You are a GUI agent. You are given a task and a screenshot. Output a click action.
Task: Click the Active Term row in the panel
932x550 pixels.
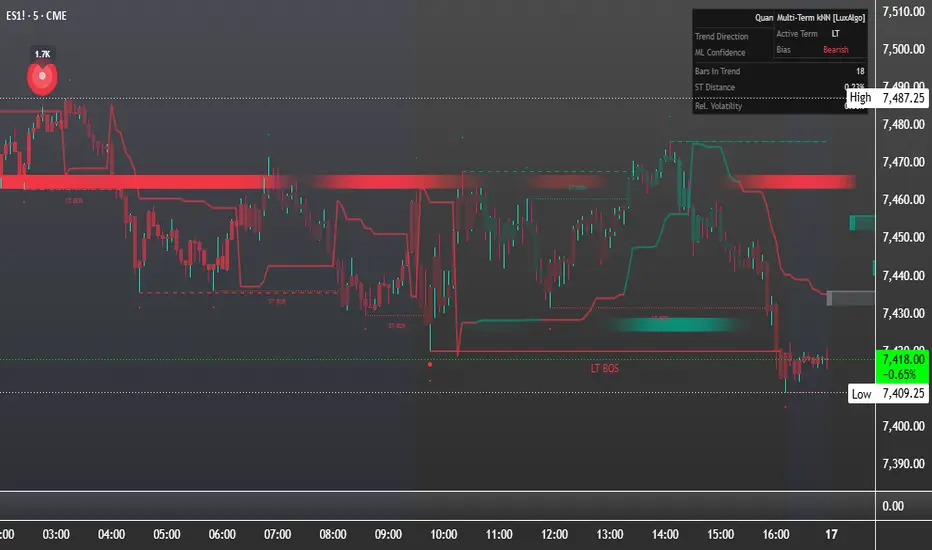[x=820, y=34]
